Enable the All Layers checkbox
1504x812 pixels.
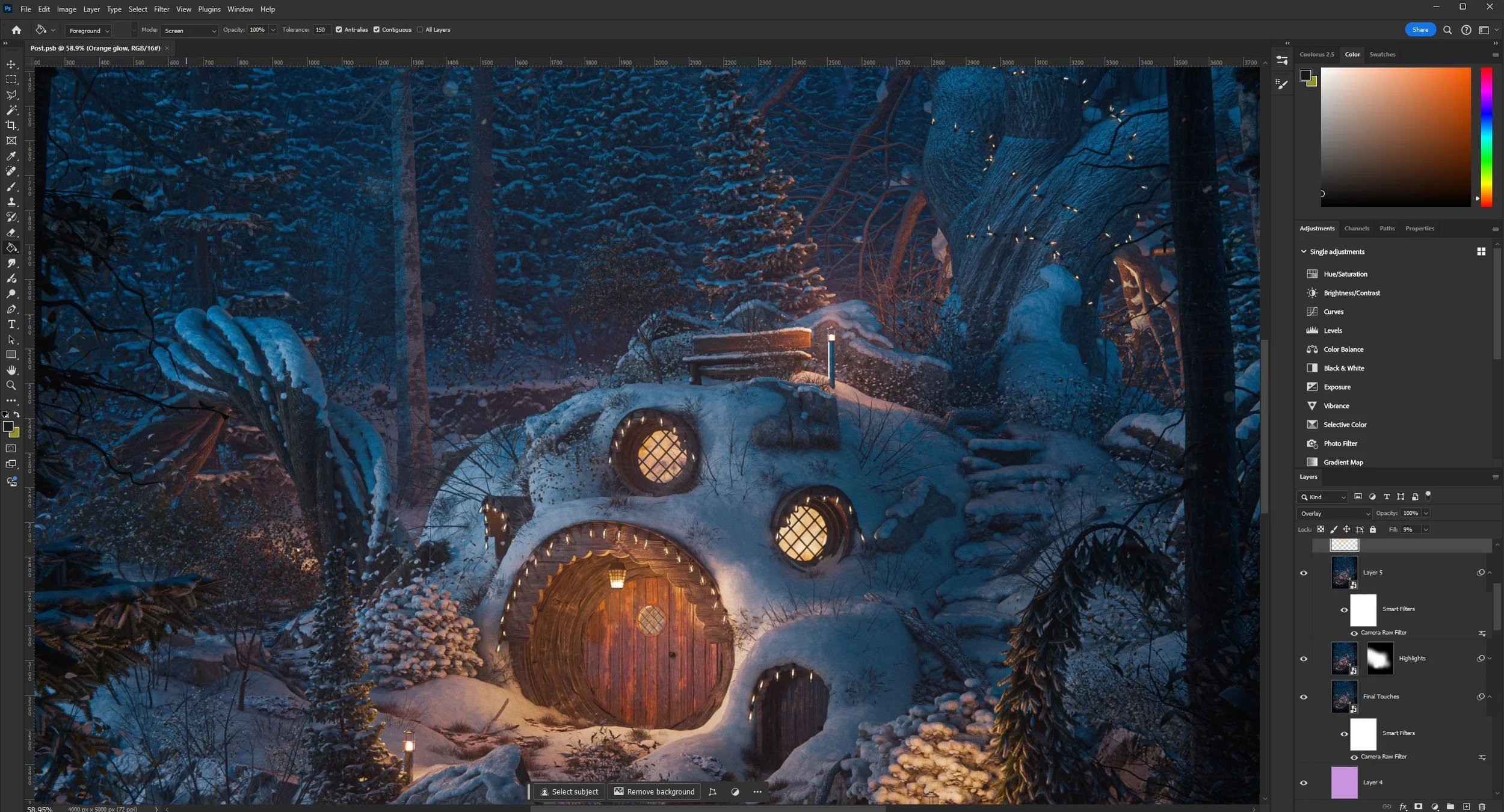[420, 29]
